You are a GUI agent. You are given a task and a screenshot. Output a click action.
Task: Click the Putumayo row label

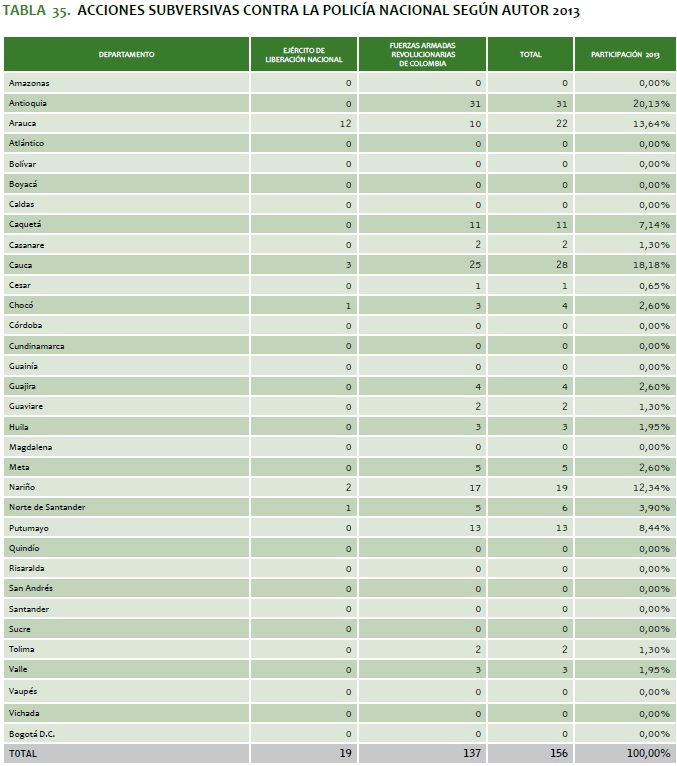(28, 528)
